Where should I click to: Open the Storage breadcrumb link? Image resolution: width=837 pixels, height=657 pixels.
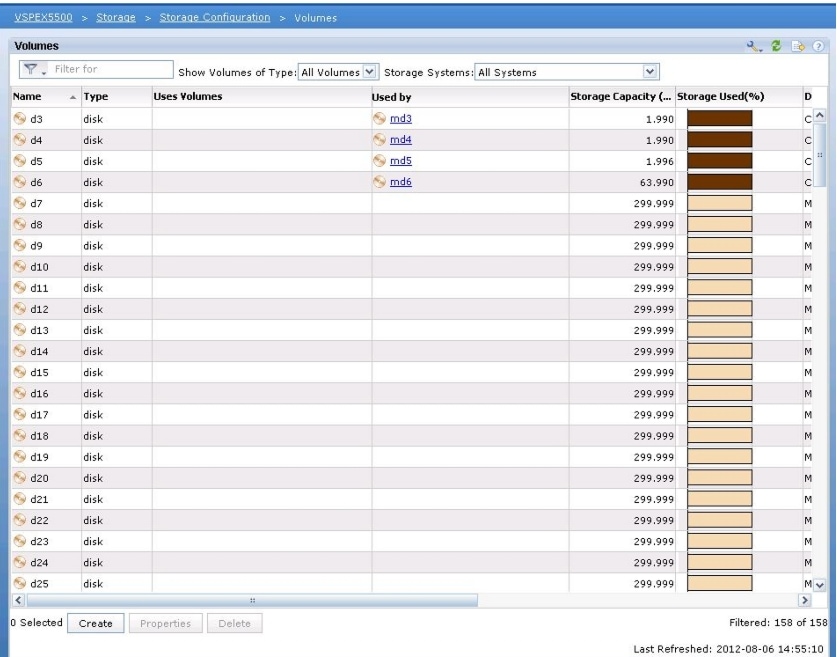point(116,17)
